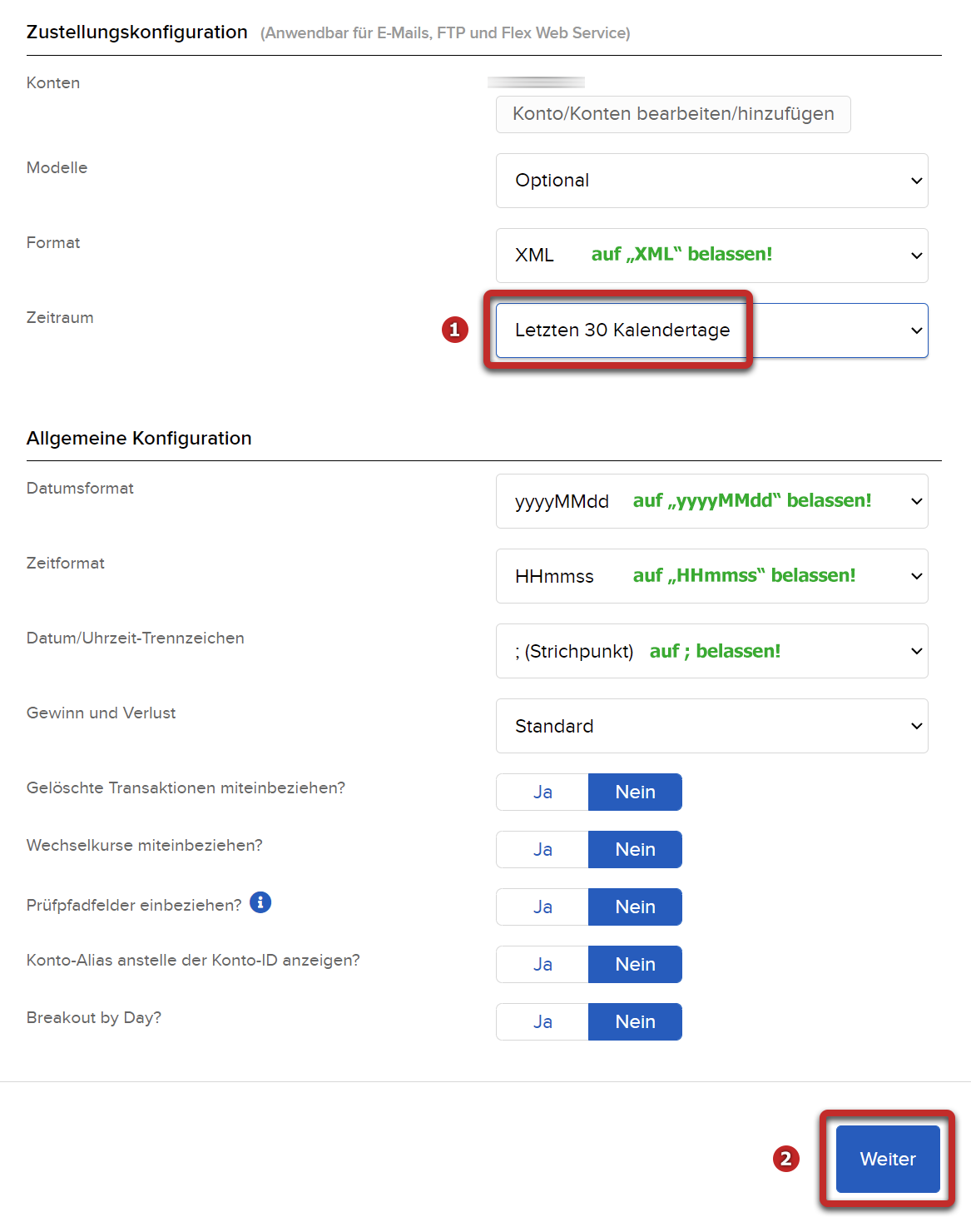Choose Nein for Wechselkurse miteinbeziehen
The width and height of the screenshot is (971, 1232).
click(635, 849)
